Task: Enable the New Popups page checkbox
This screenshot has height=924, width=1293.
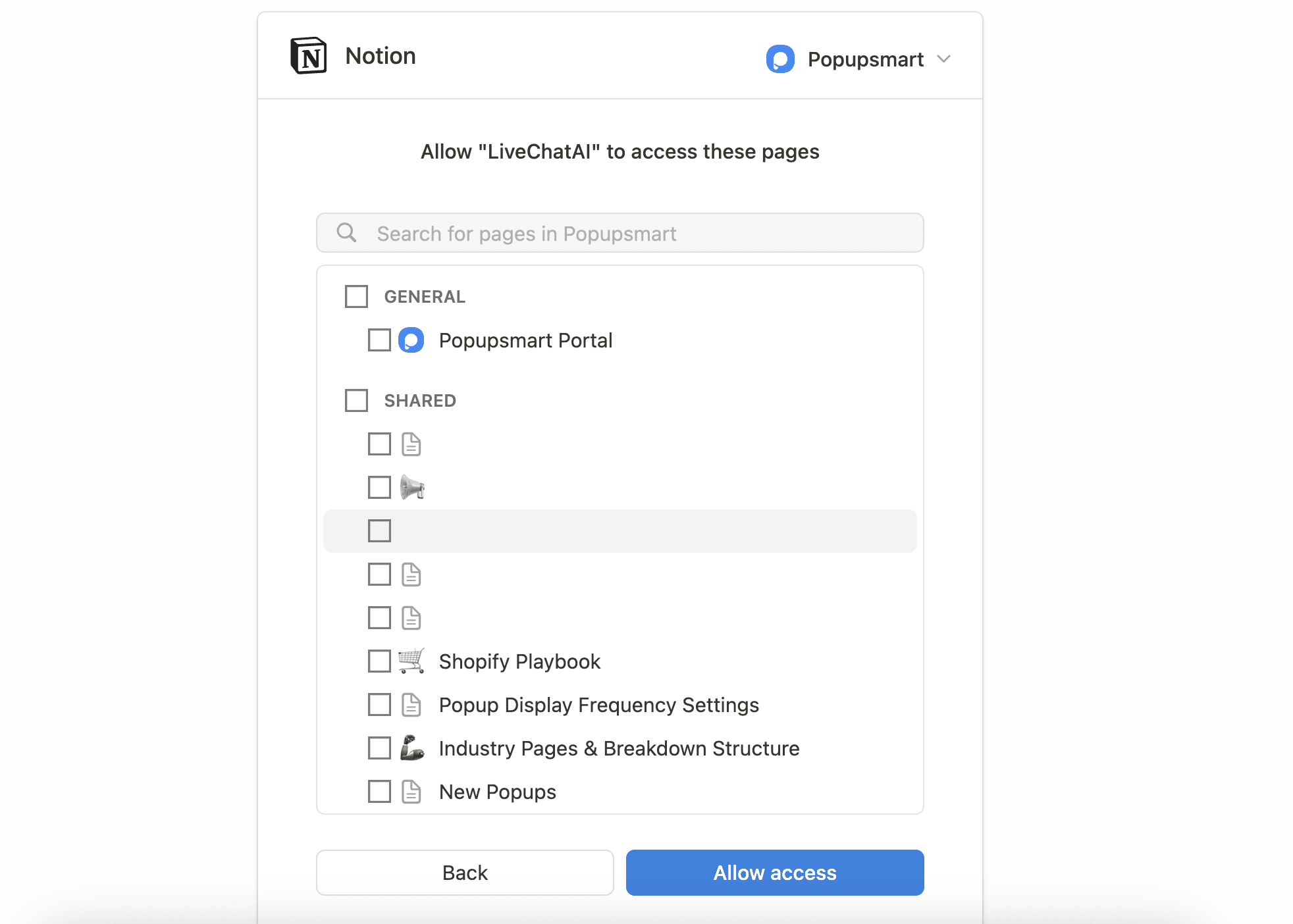Action: pyautogui.click(x=379, y=792)
